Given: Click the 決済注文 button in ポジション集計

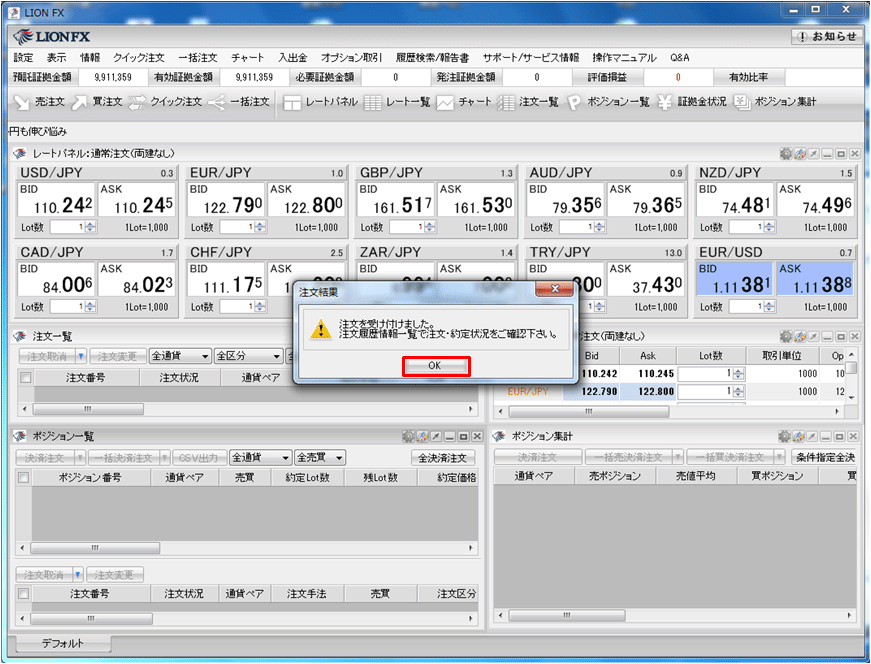Looking at the screenshot, I should [538, 458].
